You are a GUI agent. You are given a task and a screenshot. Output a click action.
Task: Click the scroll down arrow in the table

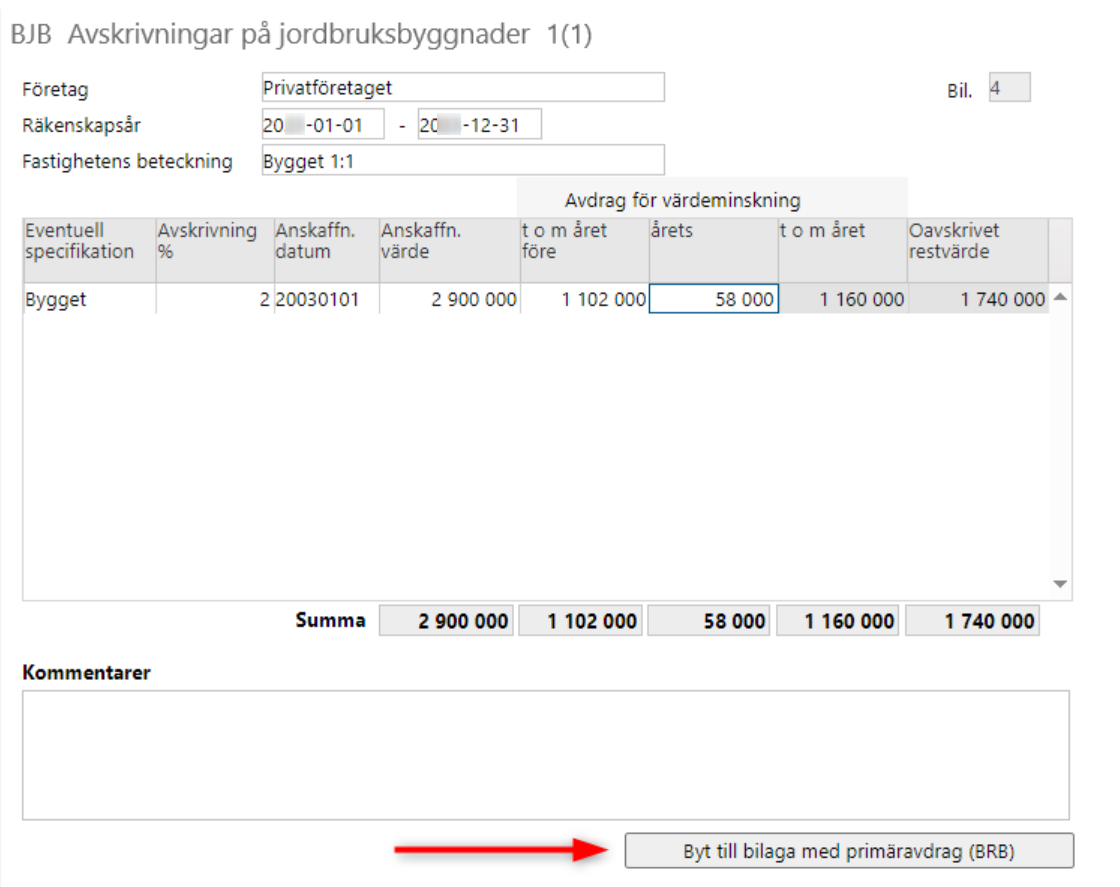tap(1061, 584)
